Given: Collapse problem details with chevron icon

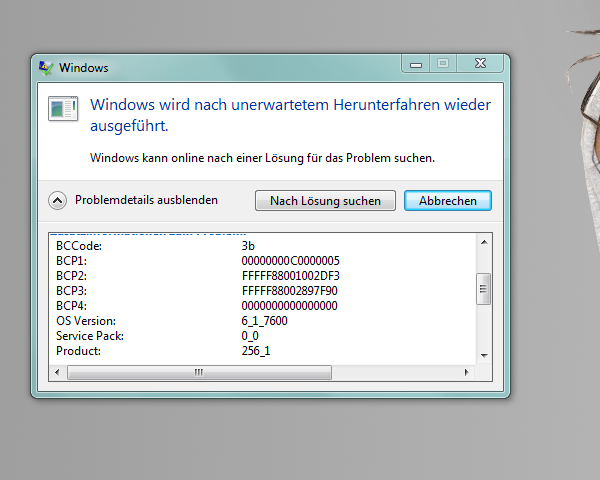Looking at the screenshot, I should [57, 200].
